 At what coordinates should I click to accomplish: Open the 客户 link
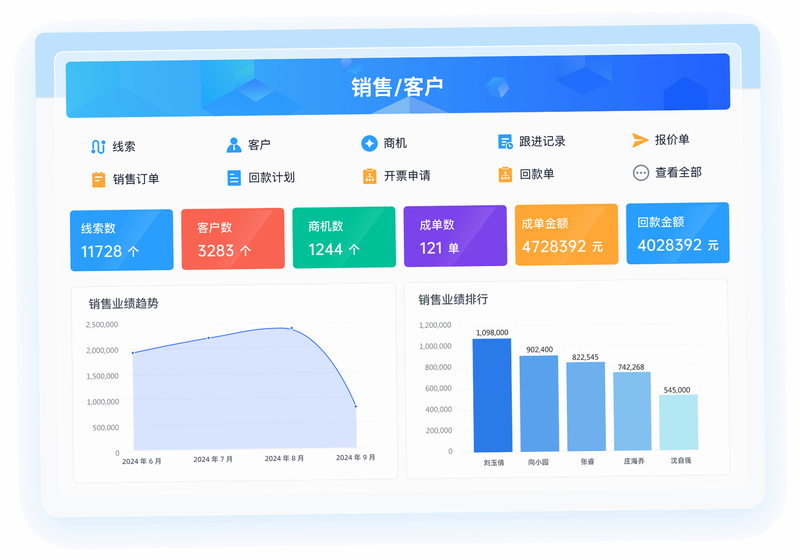259,145
